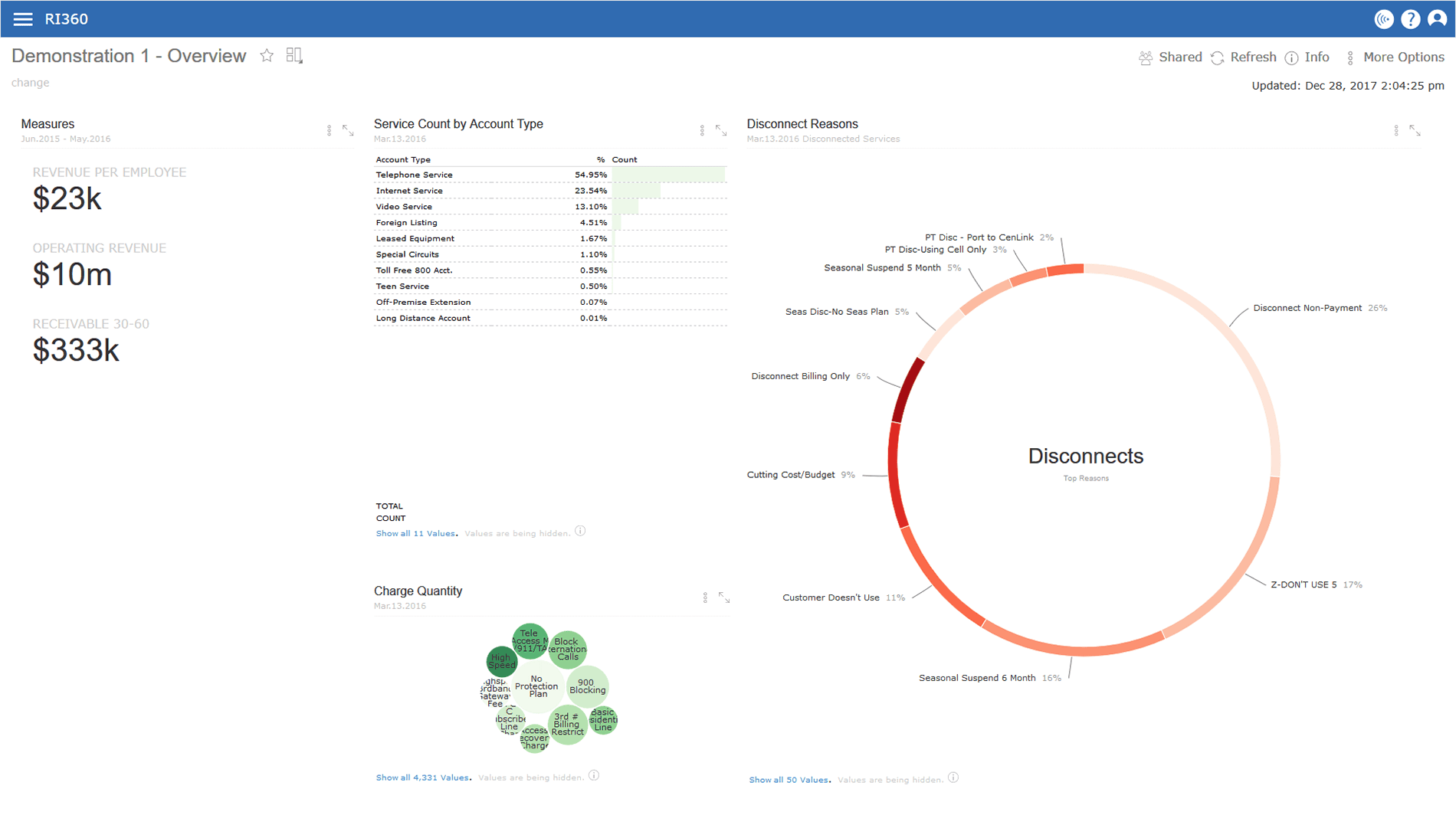
Task: Expand the Charge Quantity panel
Action: point(724,597)
